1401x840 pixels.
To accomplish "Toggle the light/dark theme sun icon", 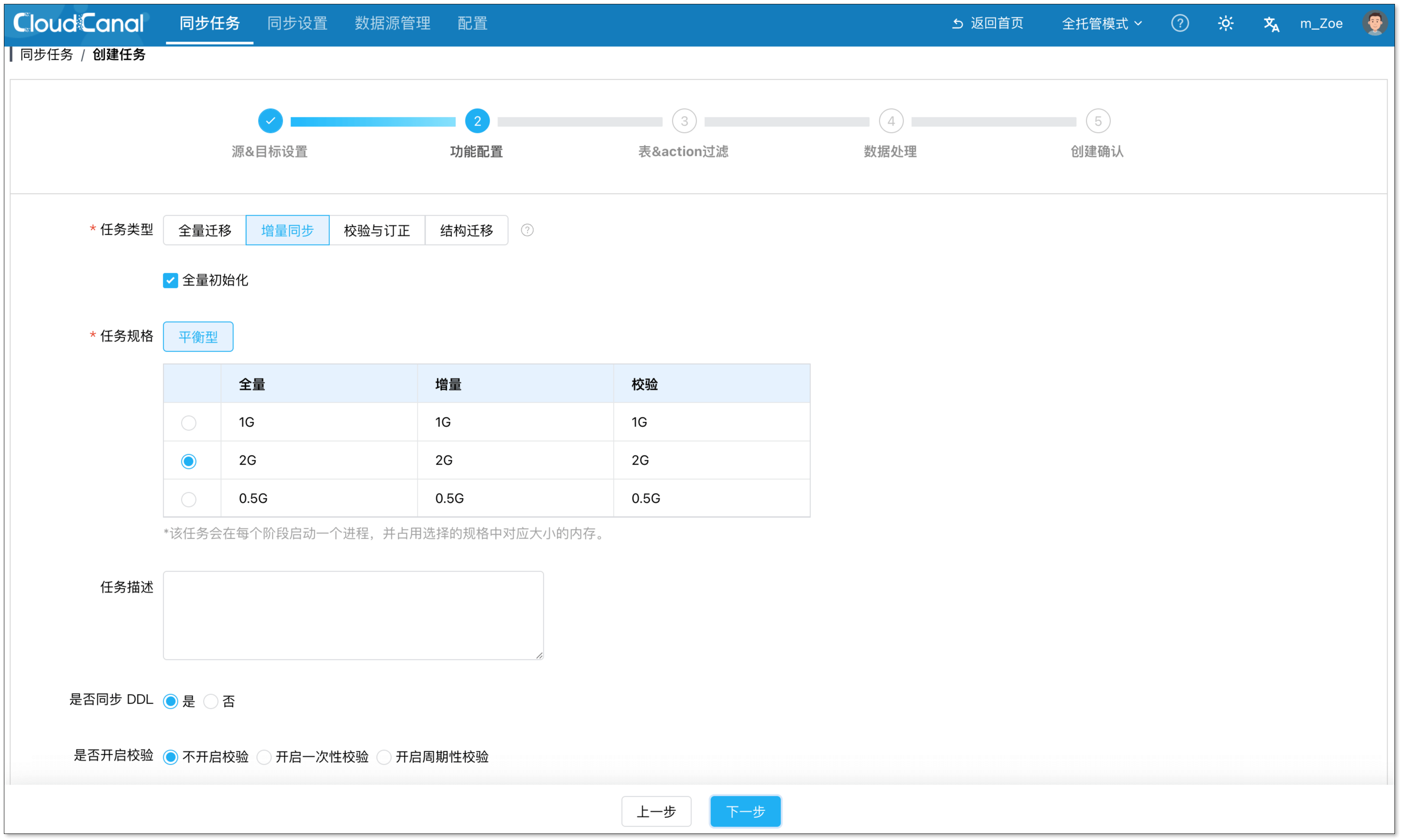I will click(1225, 23).
